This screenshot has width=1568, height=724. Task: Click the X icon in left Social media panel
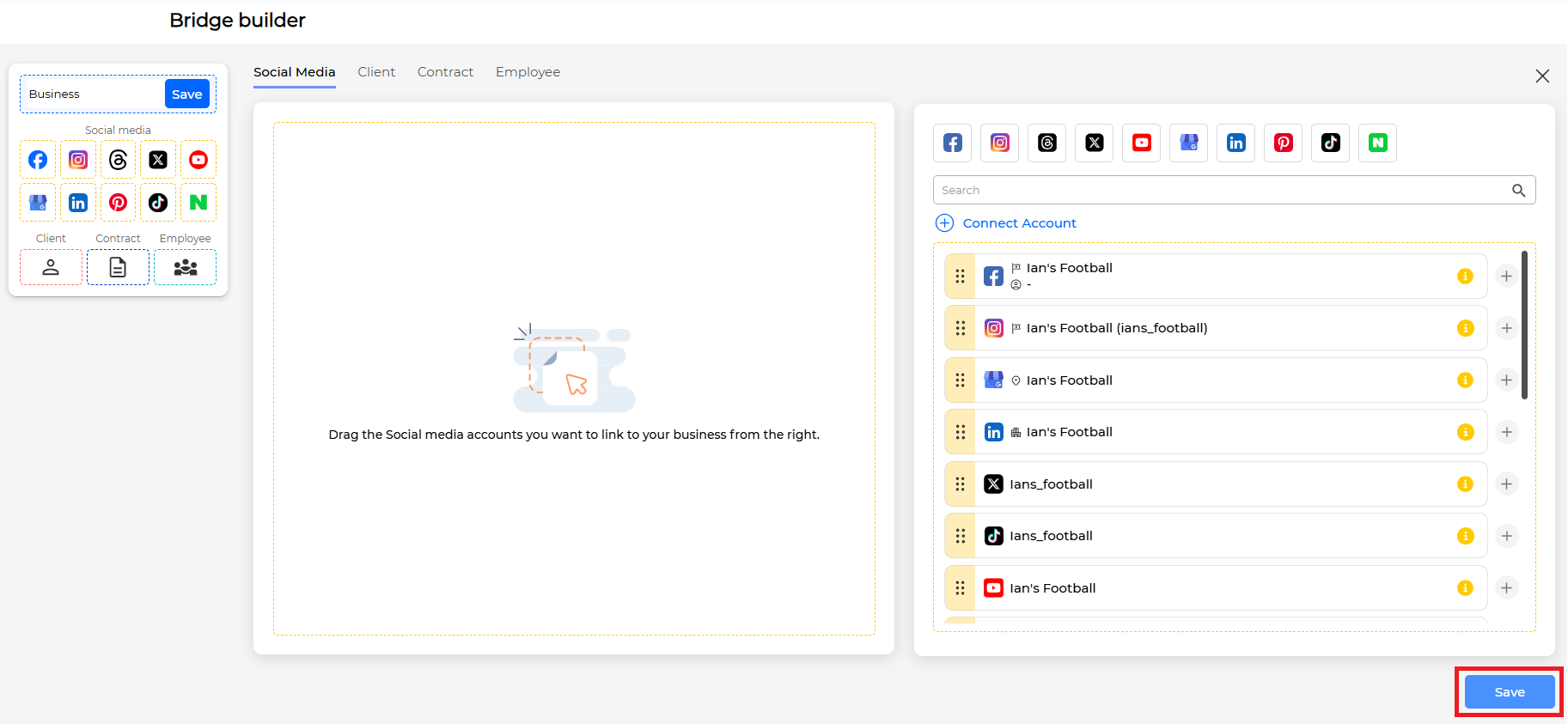coord(158,160)
